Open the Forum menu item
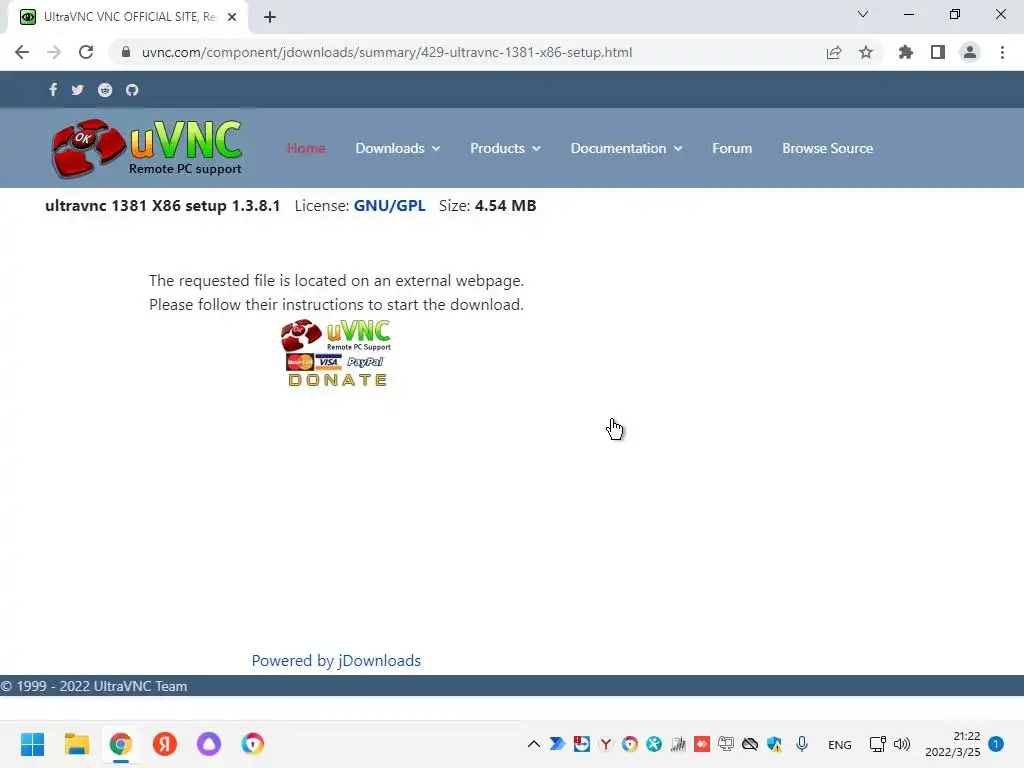This screenshot has height=768, width=1024. coord(731,148)
